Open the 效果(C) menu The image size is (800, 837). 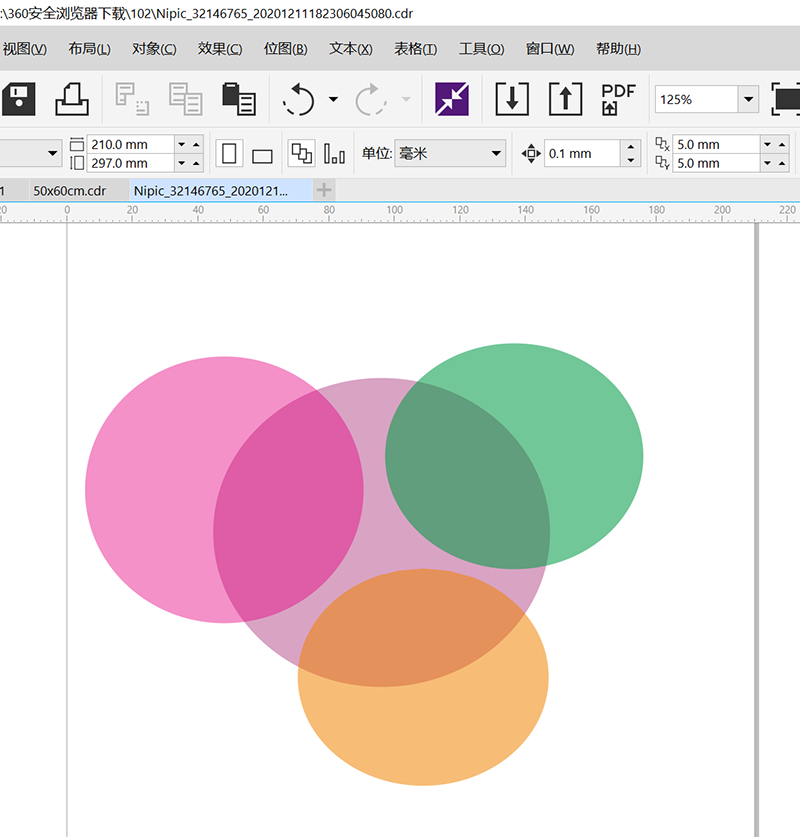click(x=219, y=49)
